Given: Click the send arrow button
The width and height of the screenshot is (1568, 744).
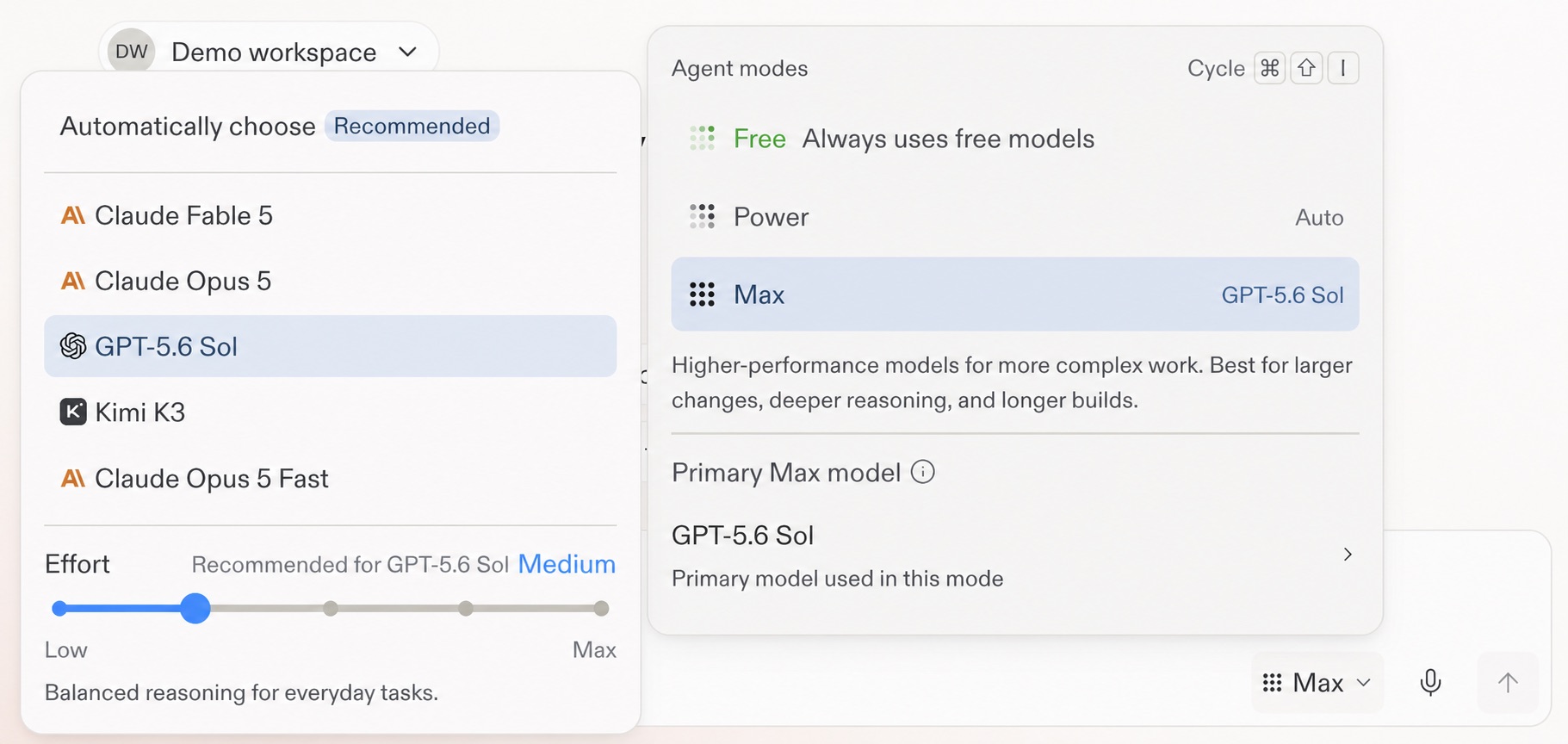Looking at the screenshot, I should (x=1508, y=683).
